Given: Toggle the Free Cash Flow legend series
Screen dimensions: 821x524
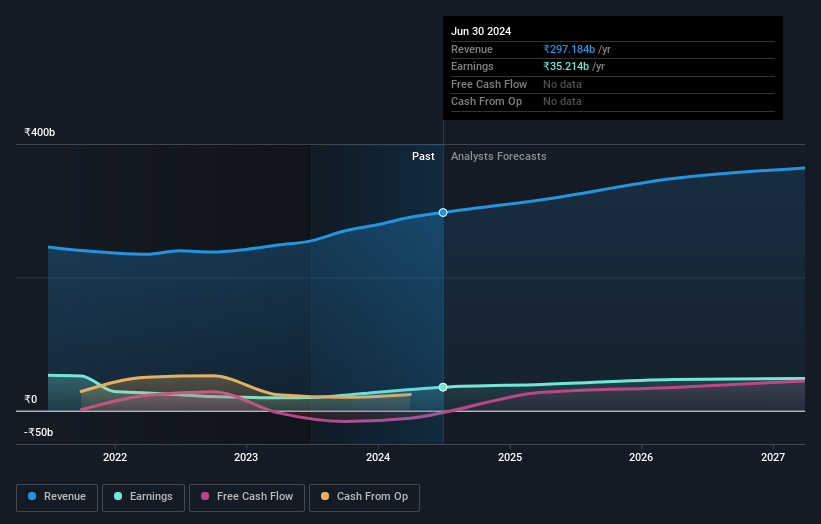Looking at the screenshot, I should 247,497.
